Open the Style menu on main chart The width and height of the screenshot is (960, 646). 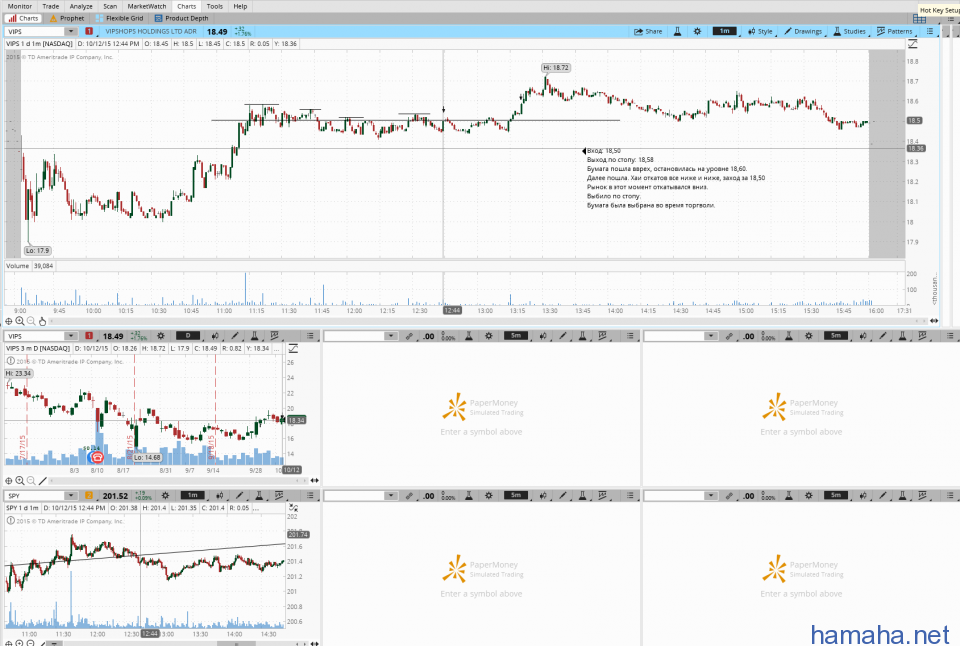tap(760, 31)
